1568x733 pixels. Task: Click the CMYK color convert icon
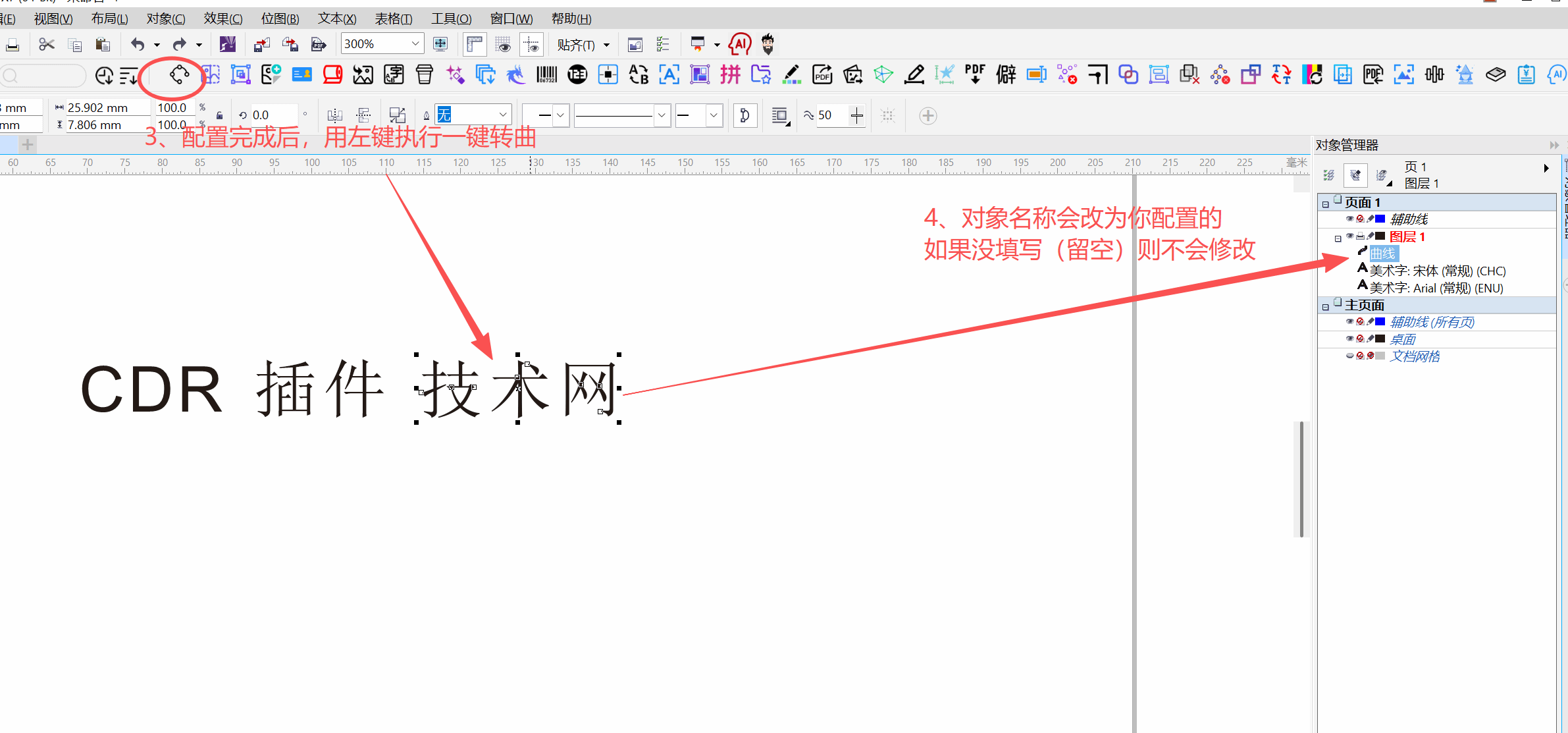tap(1312, 75)
